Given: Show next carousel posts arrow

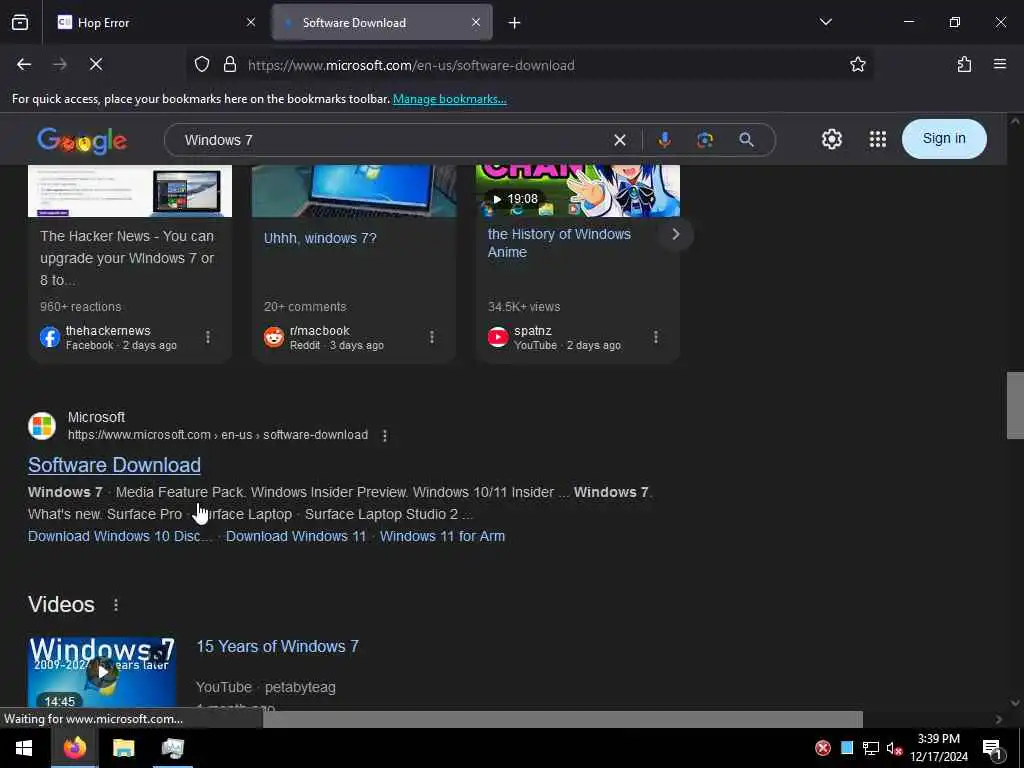Looking at the screenshot, I should pos(676,234).
